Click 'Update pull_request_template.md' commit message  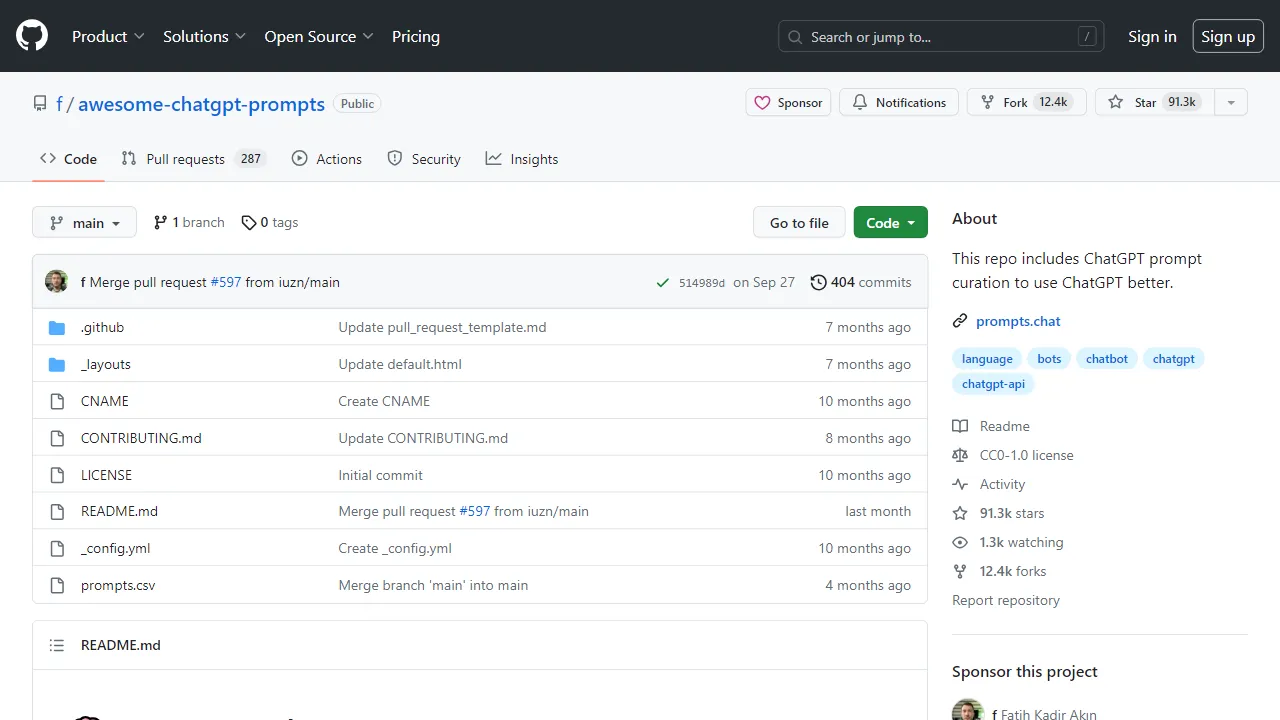click(x=442, y=328)
